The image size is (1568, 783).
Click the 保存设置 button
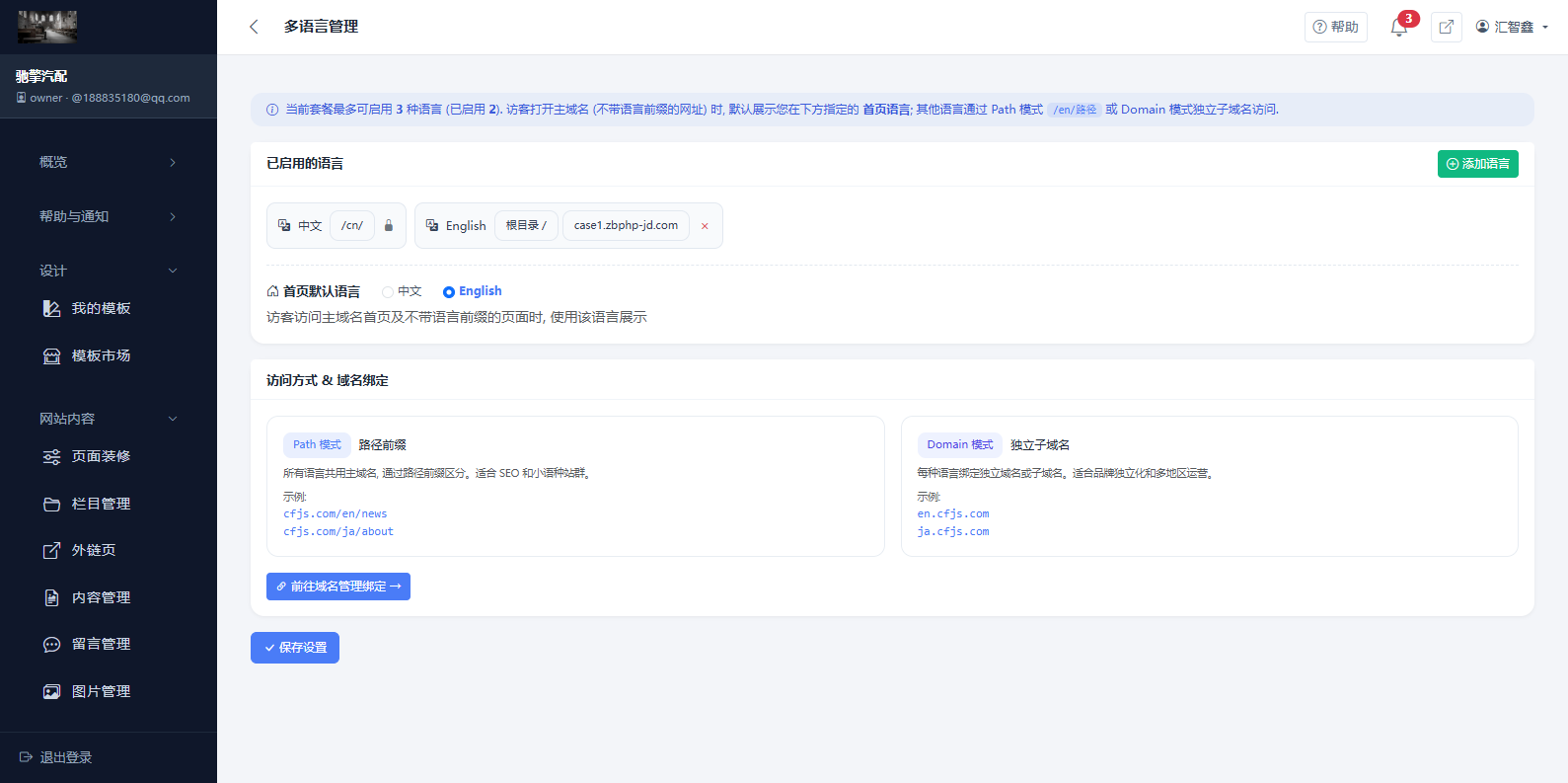tap(295, 648)
